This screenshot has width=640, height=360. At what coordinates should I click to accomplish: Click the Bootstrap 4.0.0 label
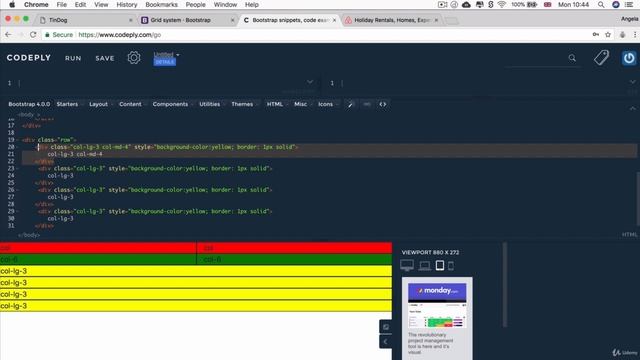pos(29,104)
